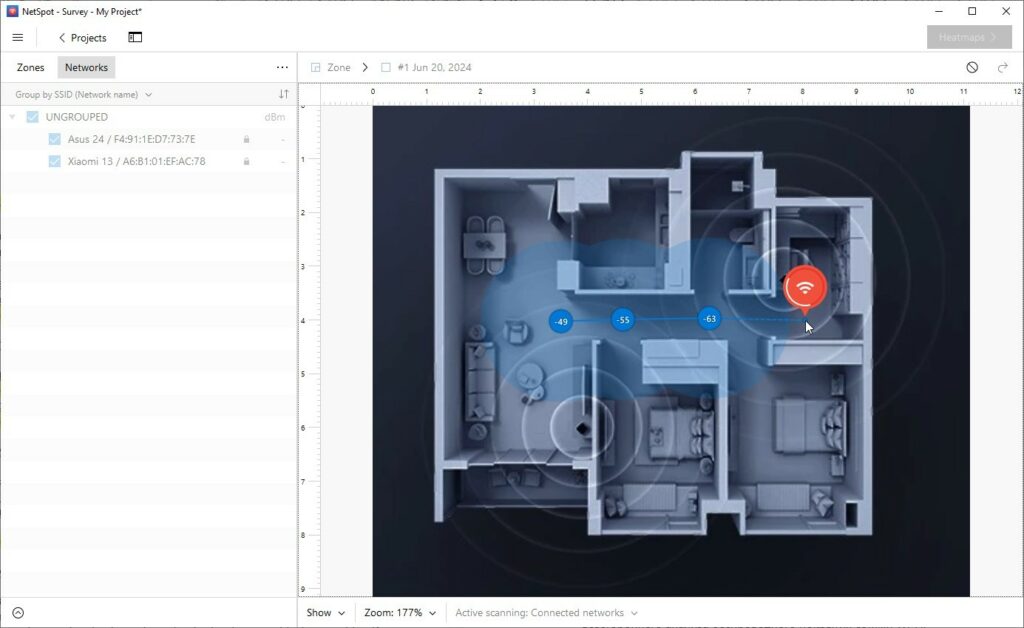Uncheck the Asus 24 network checkbox
Viewport: 1024px width, 628px height.
[x=55, y=139]
